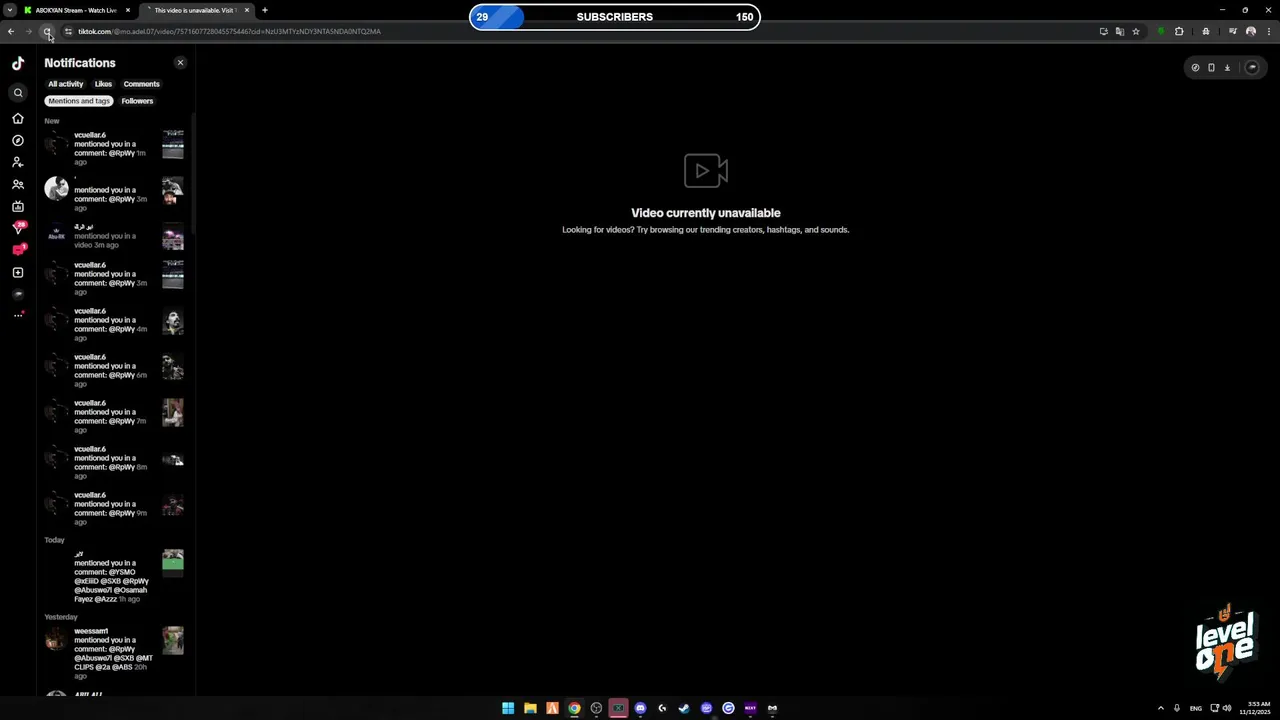
Task: Open the Today mention tagging @YSMO
Action: coord(114,576)
